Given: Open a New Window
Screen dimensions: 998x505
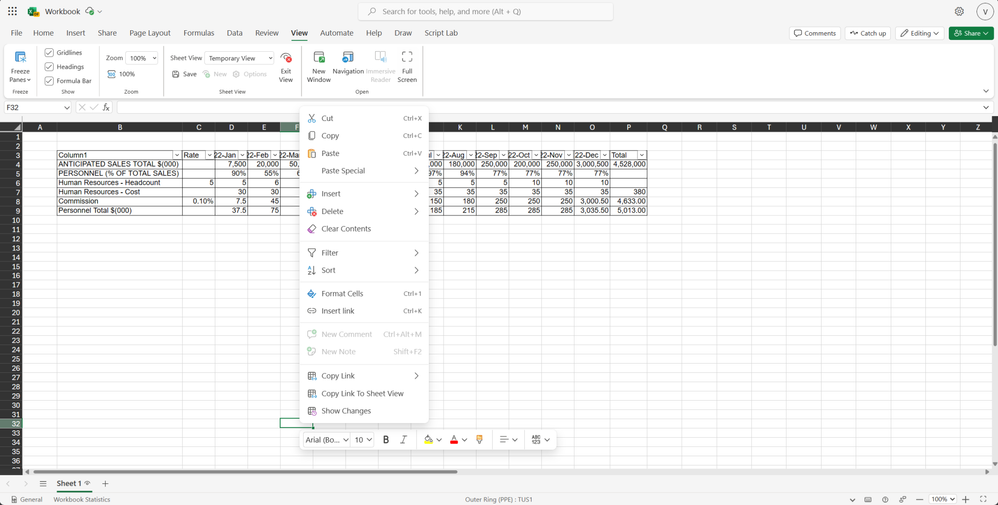Looking at the screenshot, I should pyautogui.click(x=319, y=66).
